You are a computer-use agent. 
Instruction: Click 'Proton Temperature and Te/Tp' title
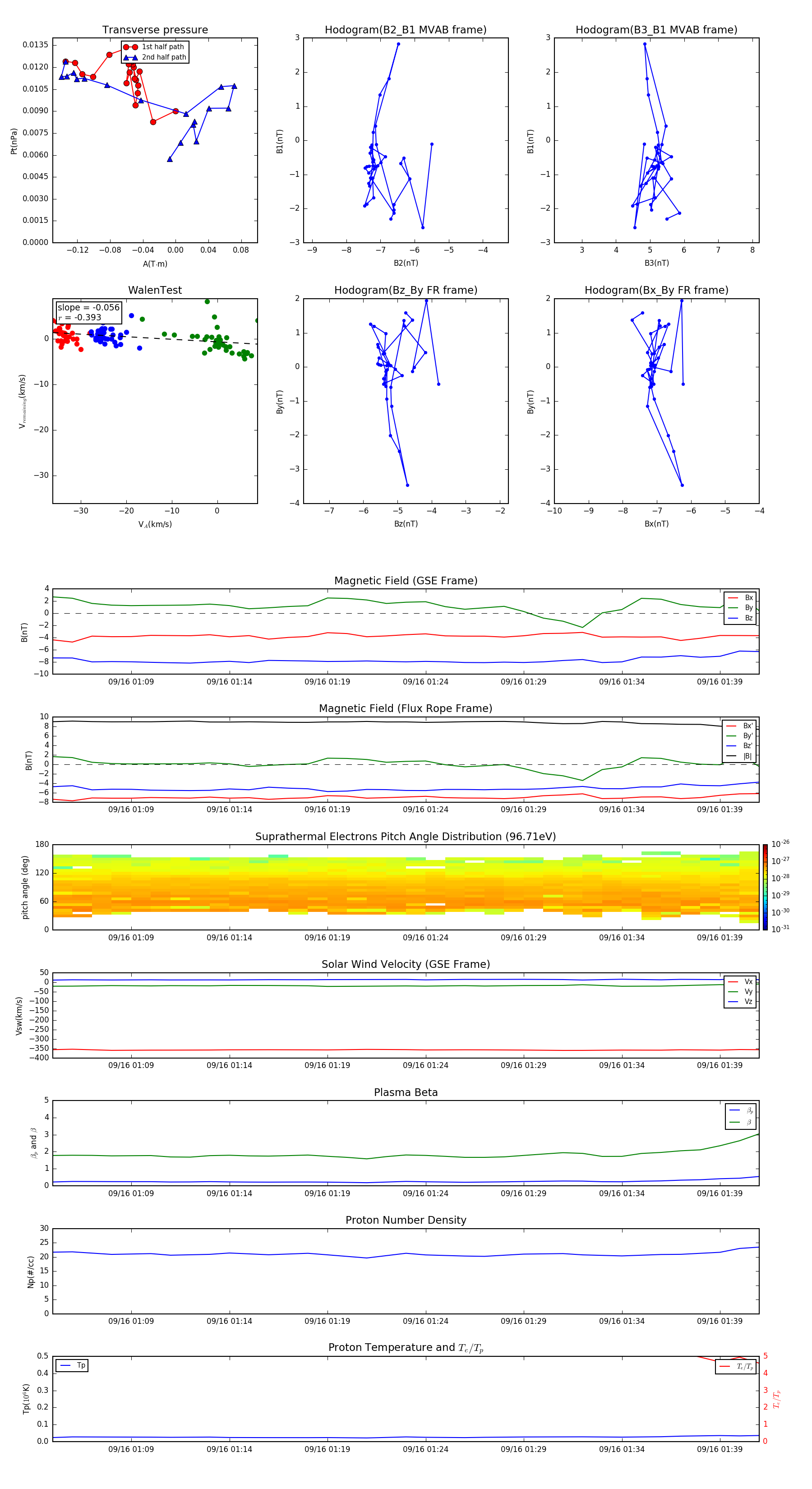coord(406,1348)
